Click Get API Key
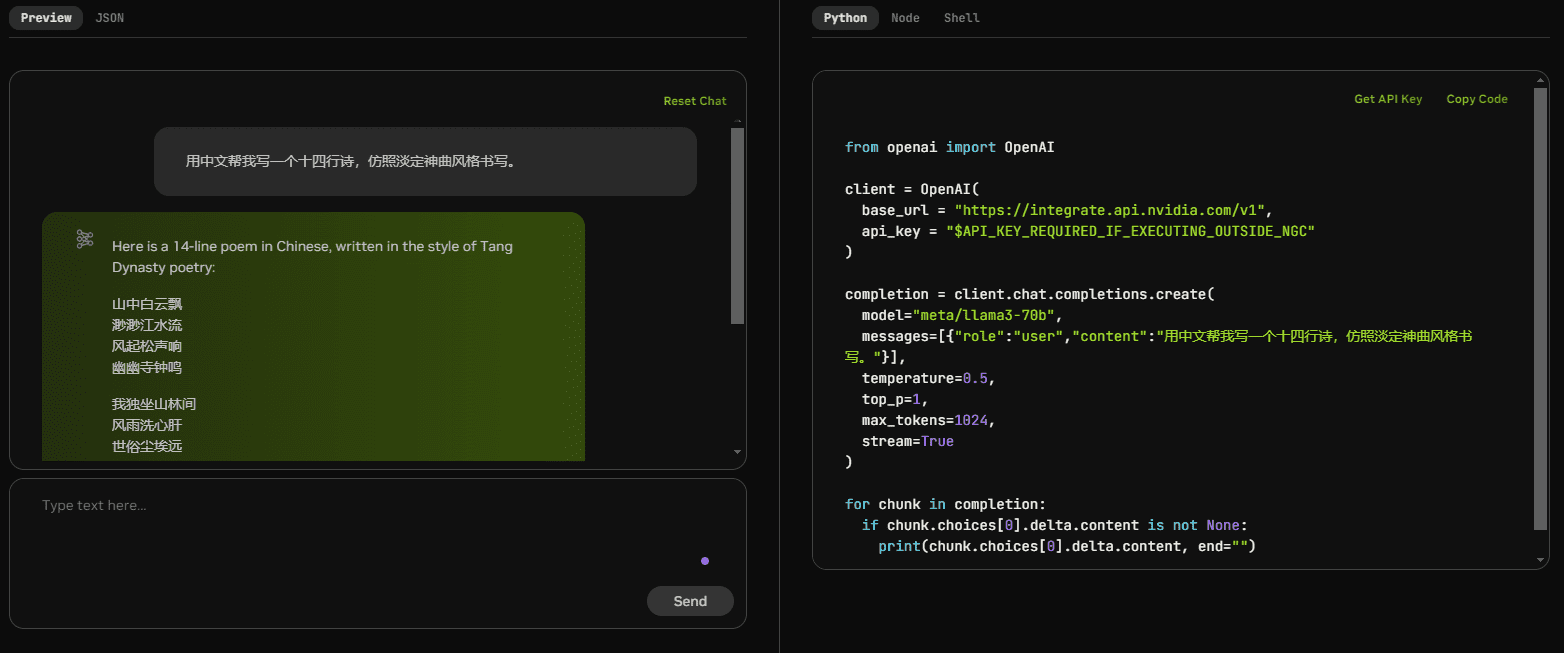The width and height of the screenshot is (1564, 653). (x=1388, y=99)
